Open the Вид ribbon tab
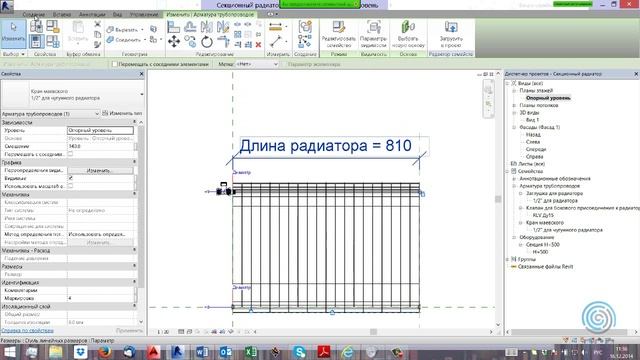This screenshot has width=640, height=360. (118, 14)
